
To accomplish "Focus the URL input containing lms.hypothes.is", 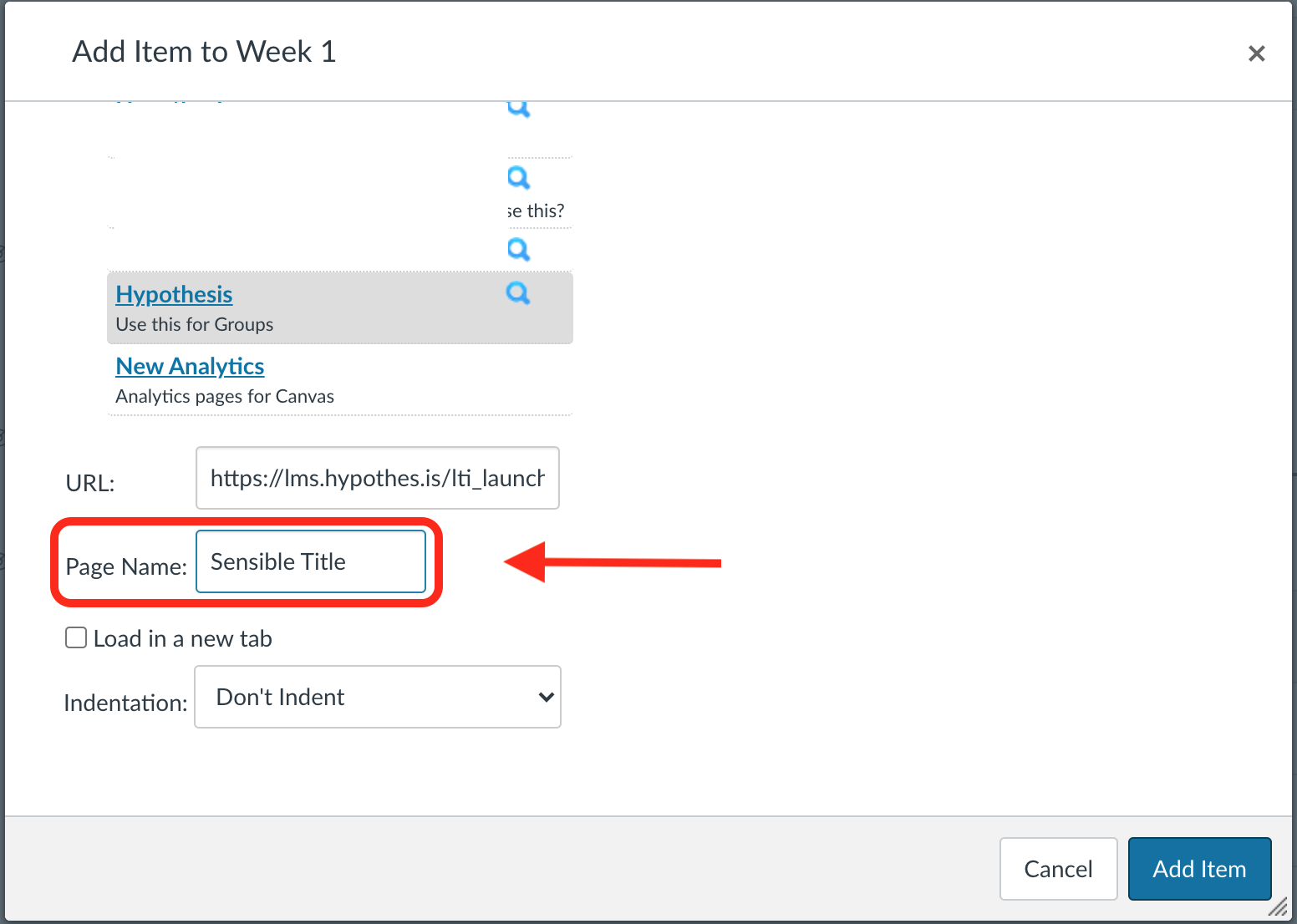I will click(x=377, y=478).
